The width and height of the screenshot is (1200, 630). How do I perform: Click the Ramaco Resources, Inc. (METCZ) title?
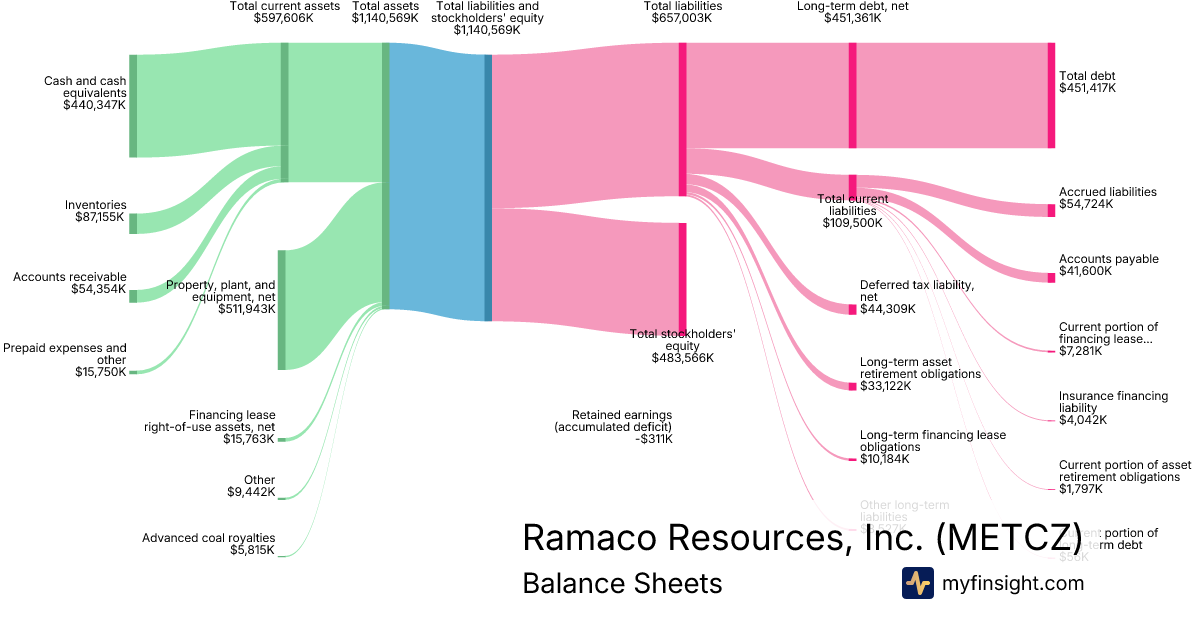[x=802, y=537]
